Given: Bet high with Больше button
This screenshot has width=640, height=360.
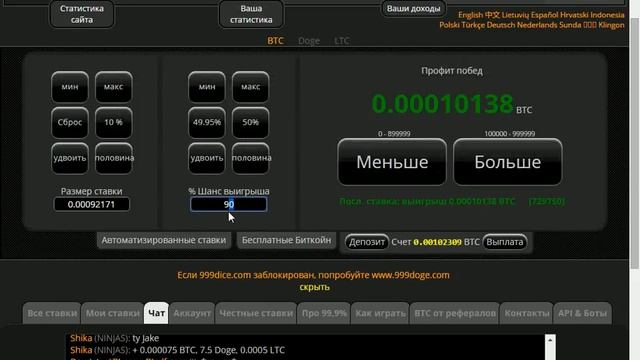Looking at the screenshot, I should click(x=508, y=162).
